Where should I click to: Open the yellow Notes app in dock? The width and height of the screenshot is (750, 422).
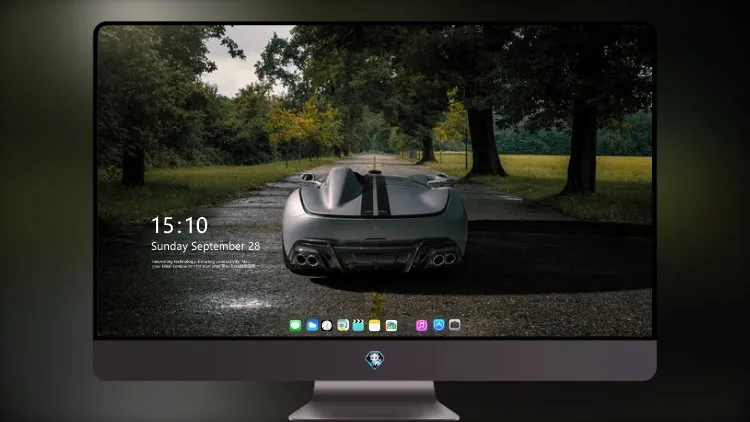[375, 325]
